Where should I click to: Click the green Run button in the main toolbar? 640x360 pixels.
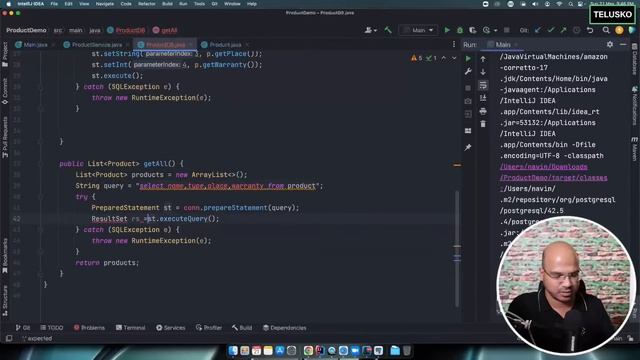tap(447, 30)
